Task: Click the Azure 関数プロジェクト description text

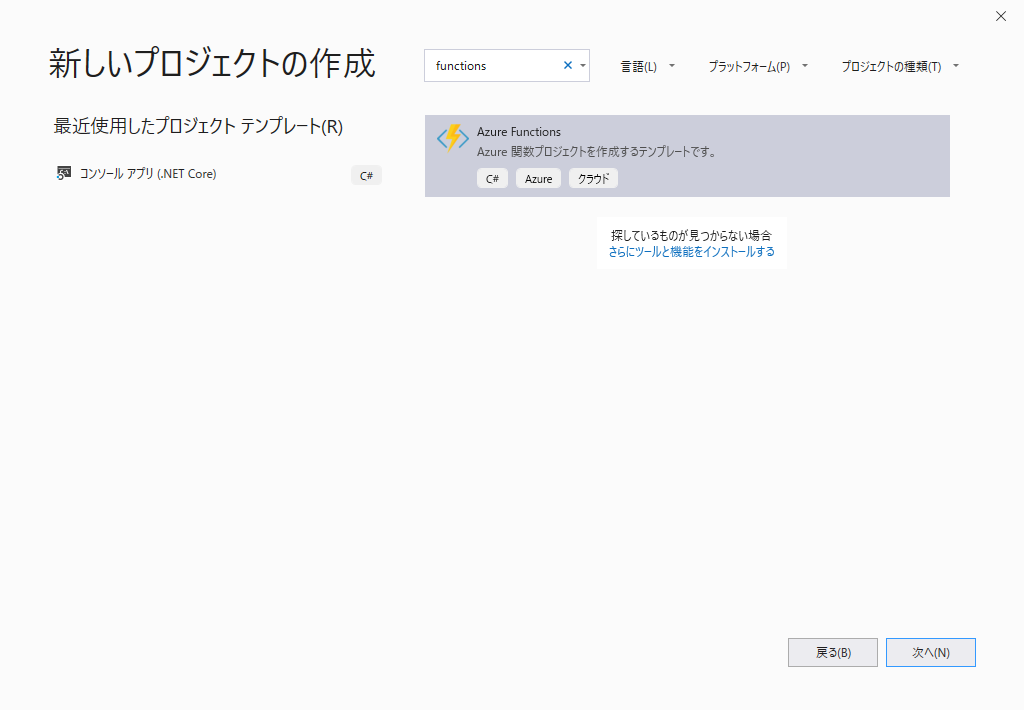Action: click(x=597, y=152)
